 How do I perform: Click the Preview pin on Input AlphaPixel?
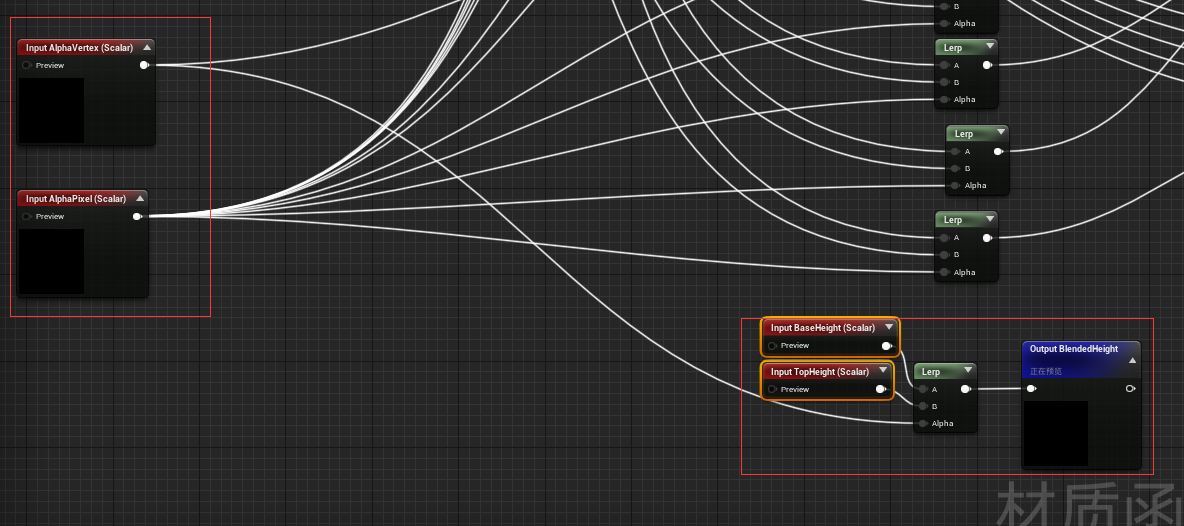[x=27, y=217]
